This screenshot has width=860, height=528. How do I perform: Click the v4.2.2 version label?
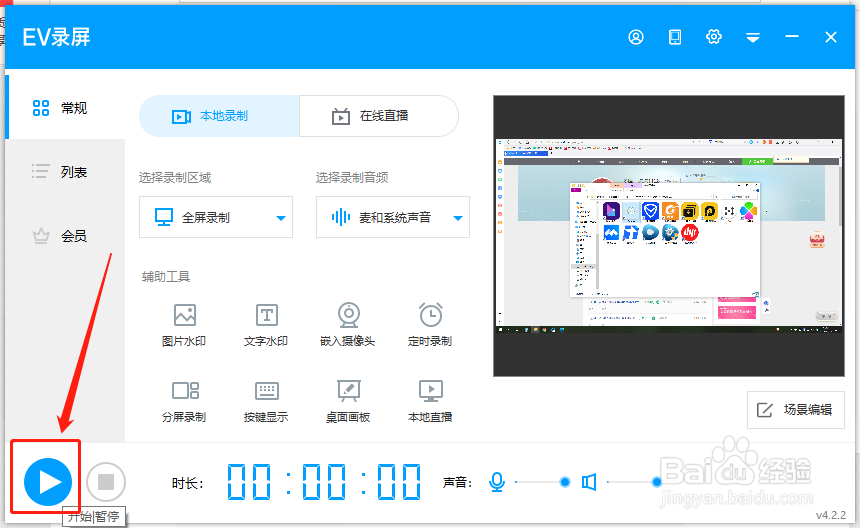830,515
